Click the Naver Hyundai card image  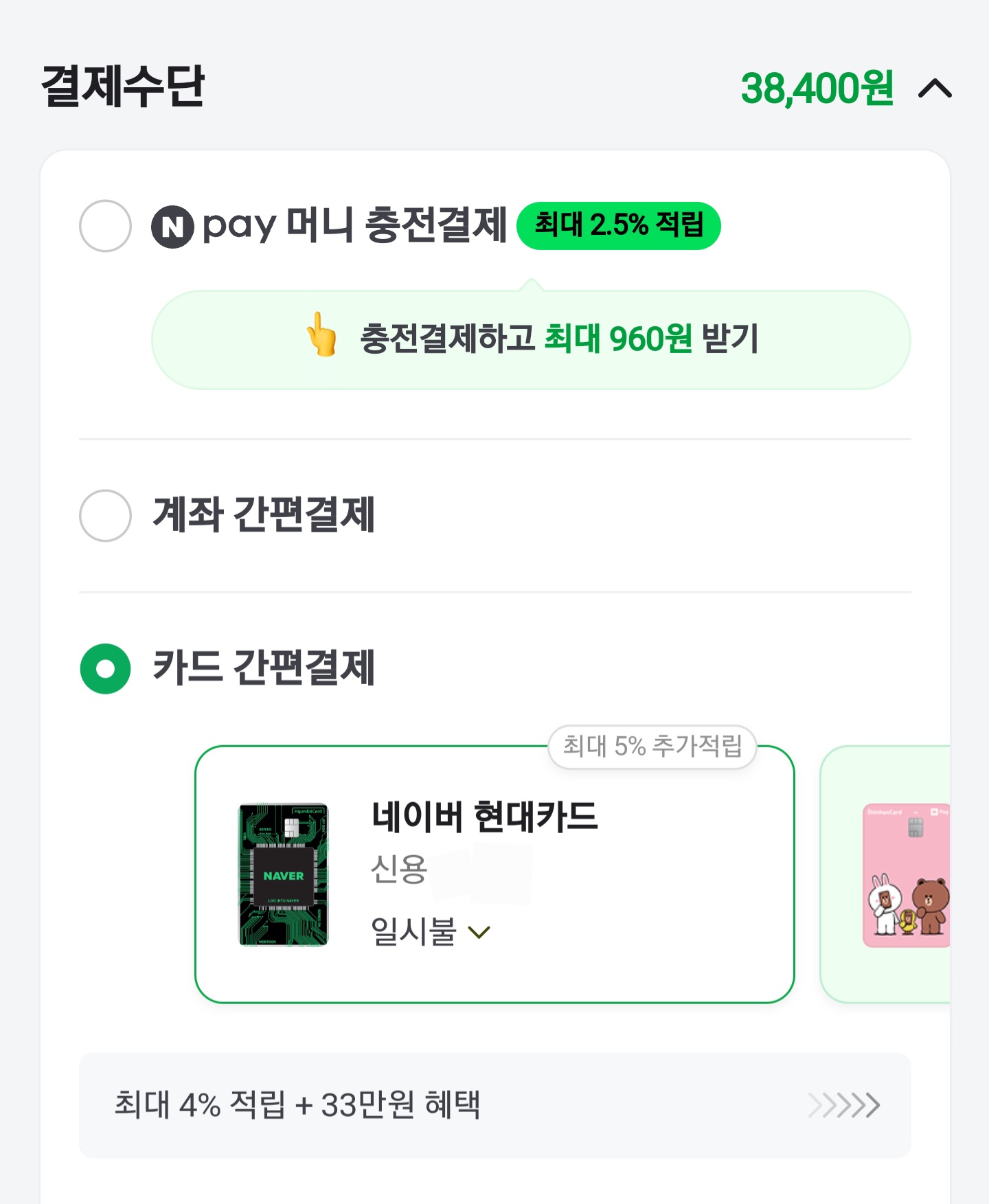tap(284, 875)
